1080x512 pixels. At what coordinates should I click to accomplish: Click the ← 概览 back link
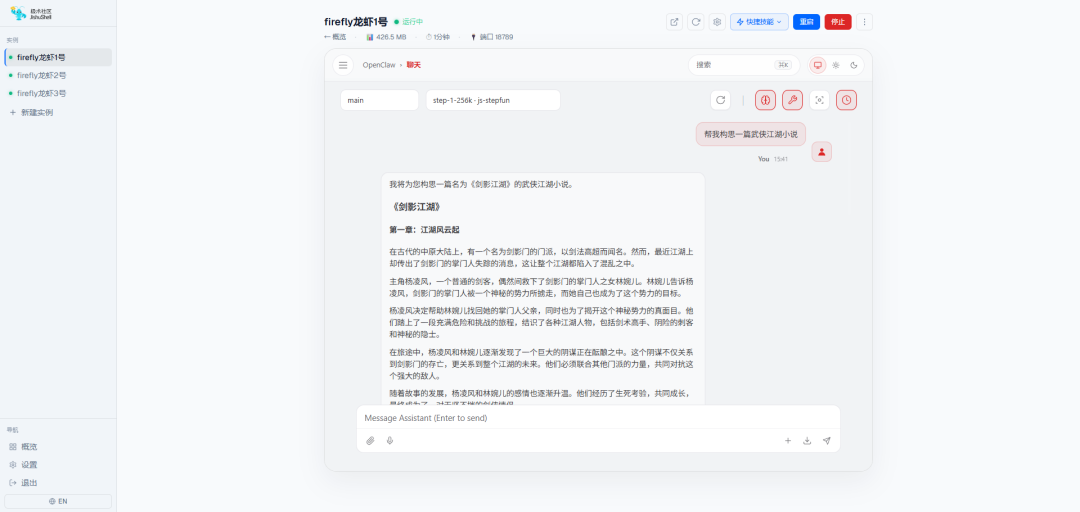point(335,37)
